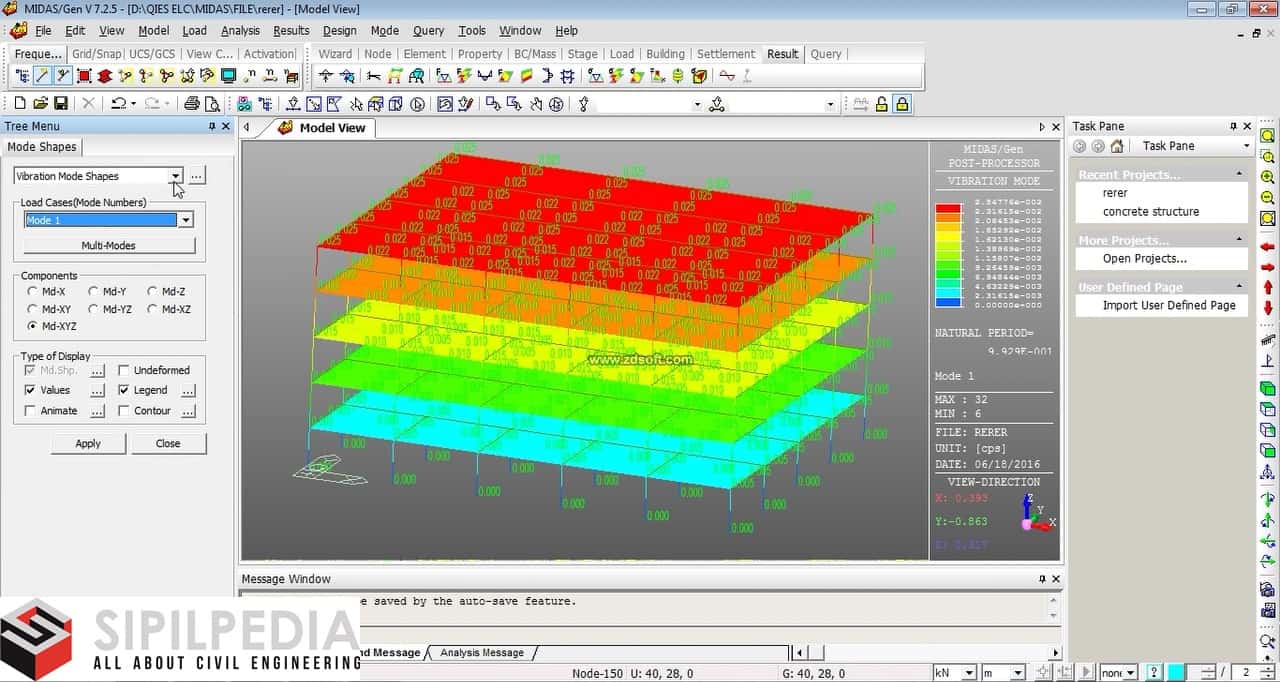Click the Multi-Modes button
Screen dimensions: 1280x682
click(x=108, y=246)
